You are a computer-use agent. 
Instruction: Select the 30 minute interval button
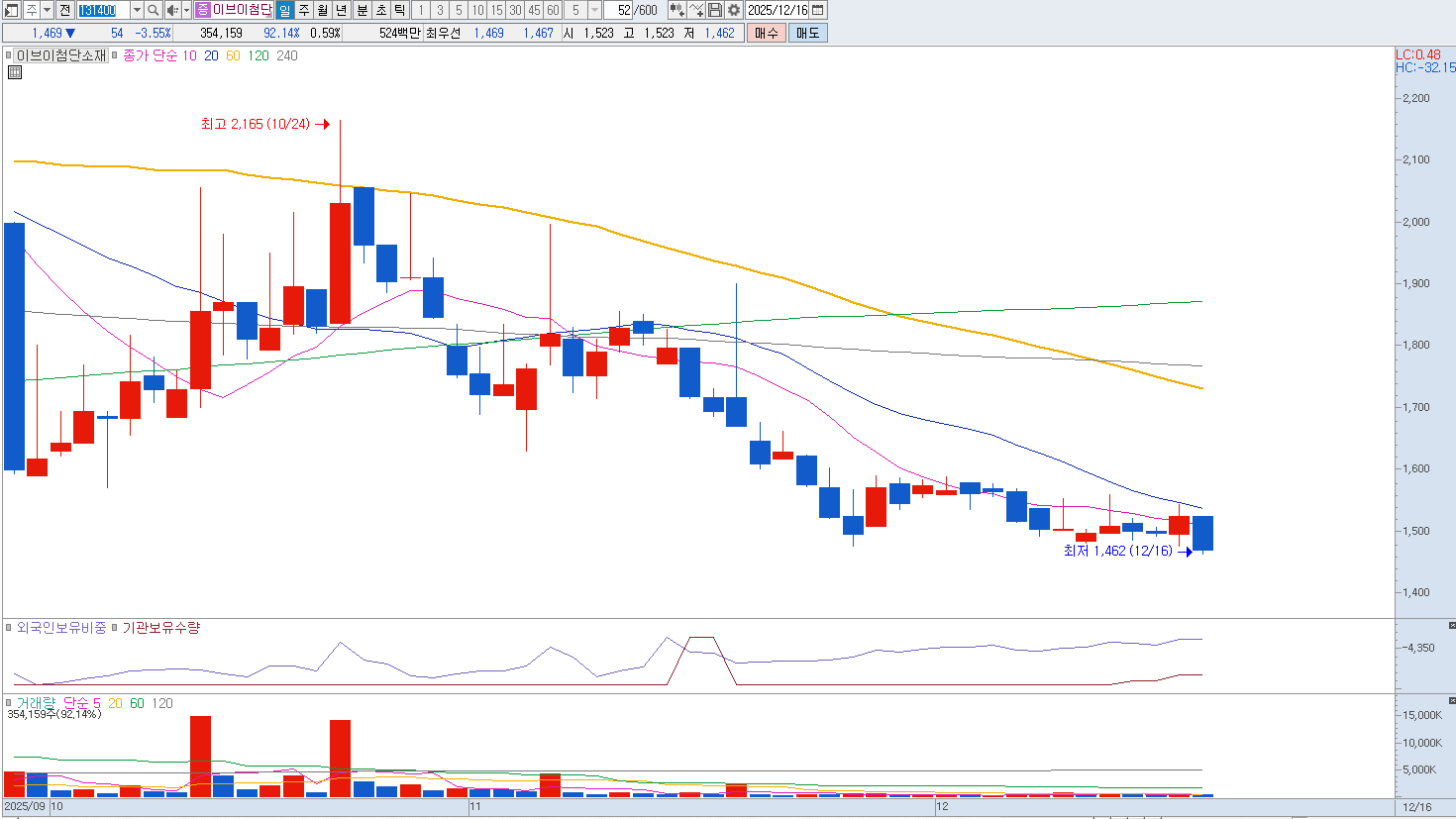pyautogui.click(x=515, y=10)
